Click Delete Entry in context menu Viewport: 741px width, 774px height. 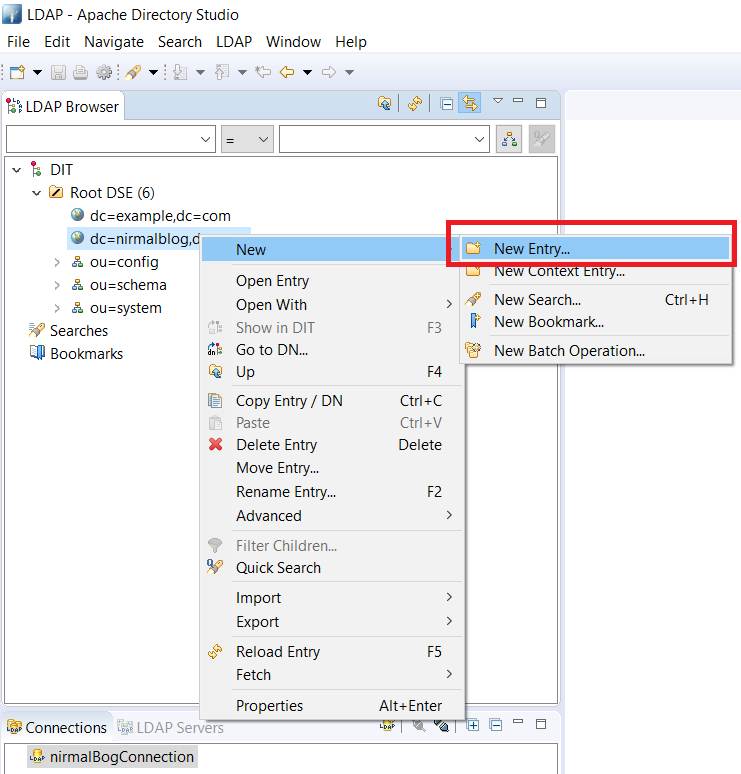(x=332, y=445)
